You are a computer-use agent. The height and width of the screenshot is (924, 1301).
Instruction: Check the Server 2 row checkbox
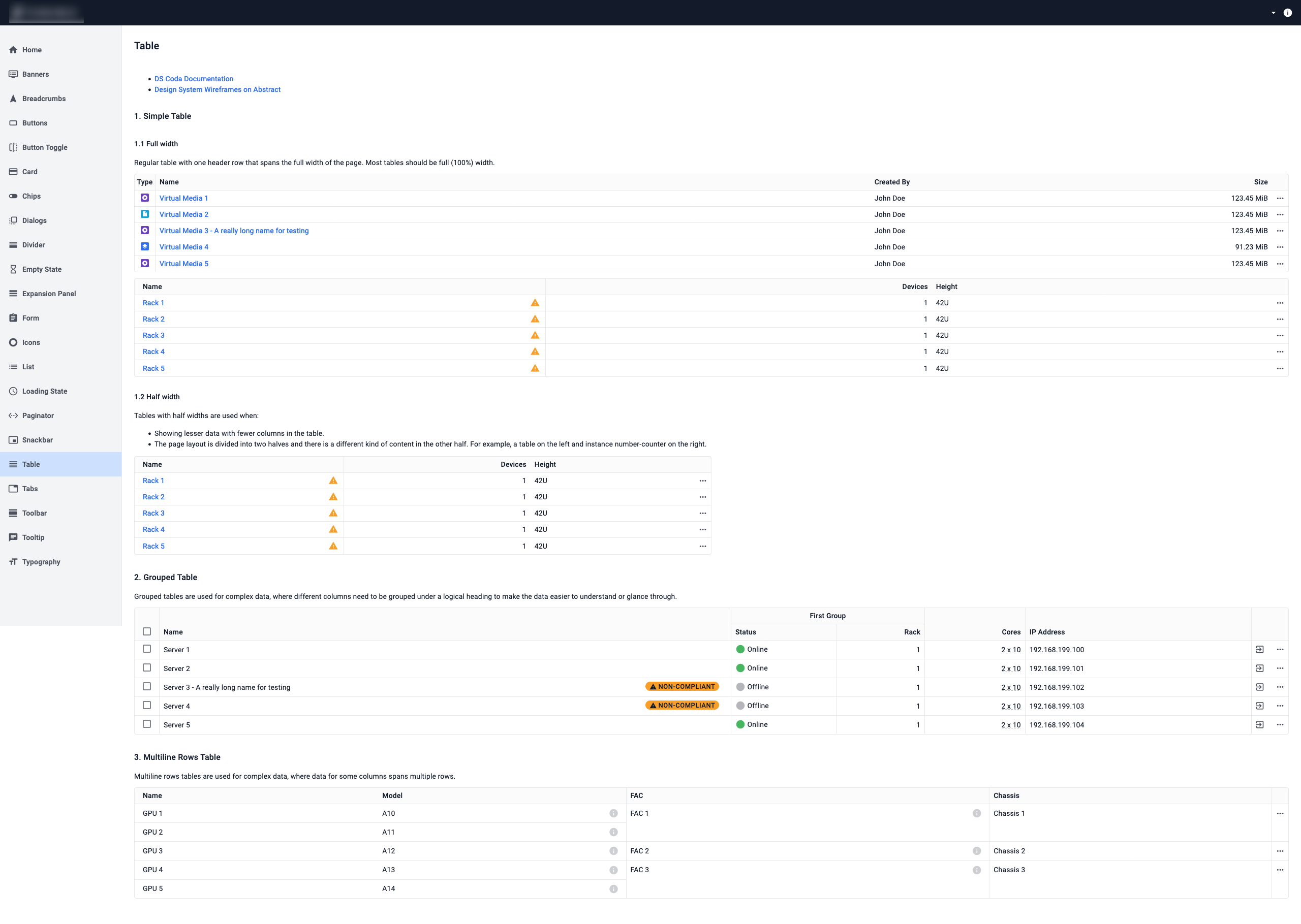(x=147, y=667)
